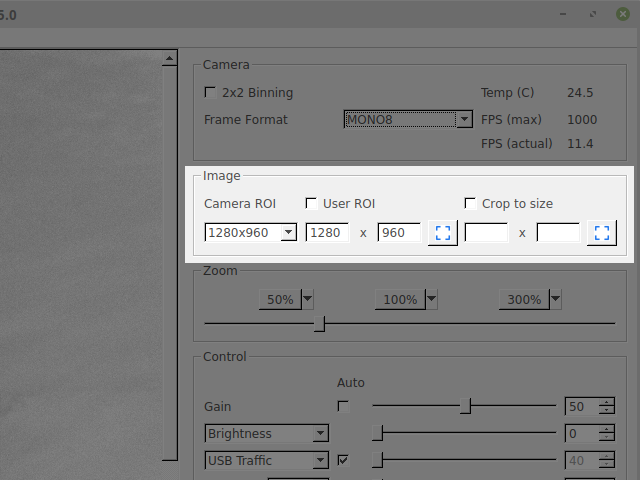Click the Brightness slider handle
The width and height of the screenshot is (640, 480).
(x=378, y=433)
